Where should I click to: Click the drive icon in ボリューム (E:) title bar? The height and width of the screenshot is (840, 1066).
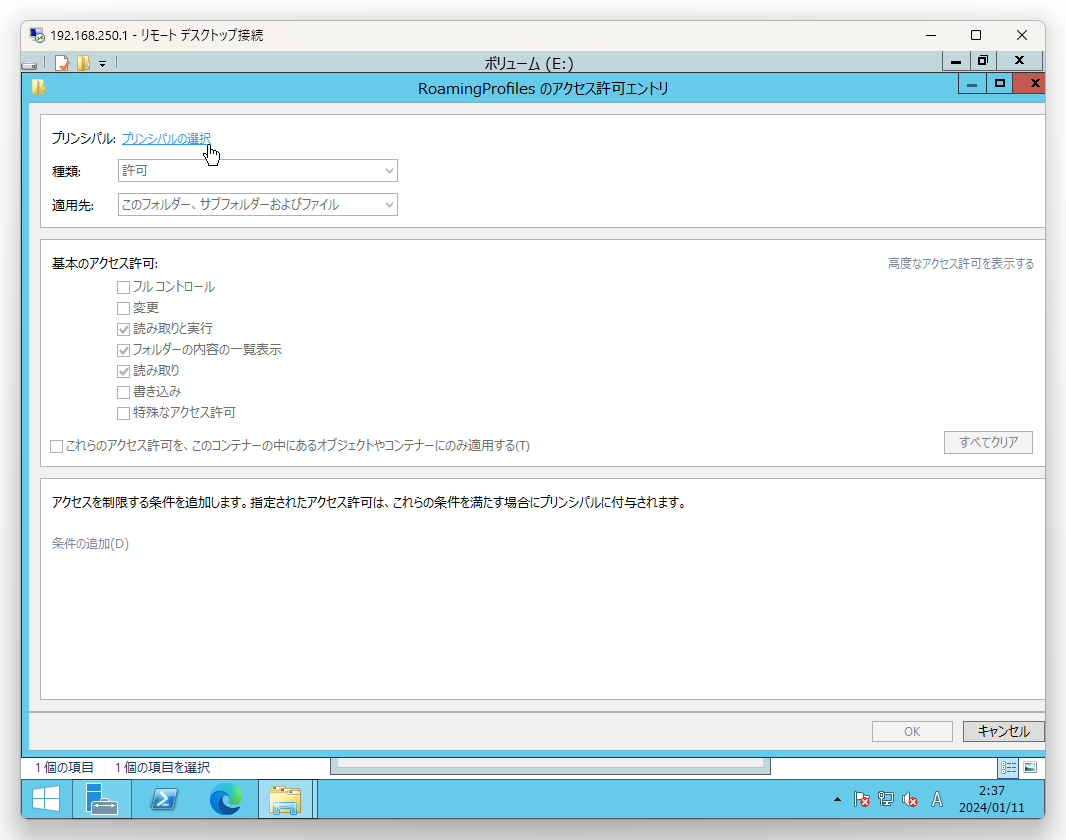[x=29, y=65]
